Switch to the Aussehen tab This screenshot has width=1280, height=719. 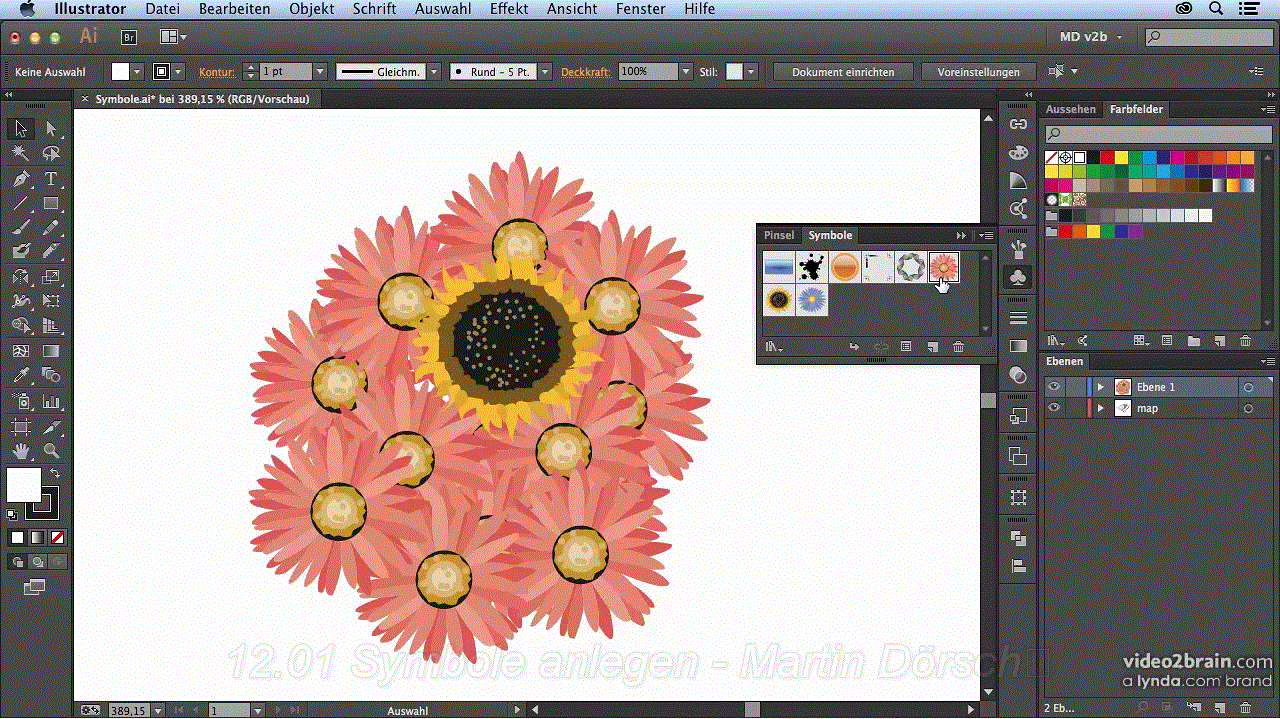[x=1071, y=109]
